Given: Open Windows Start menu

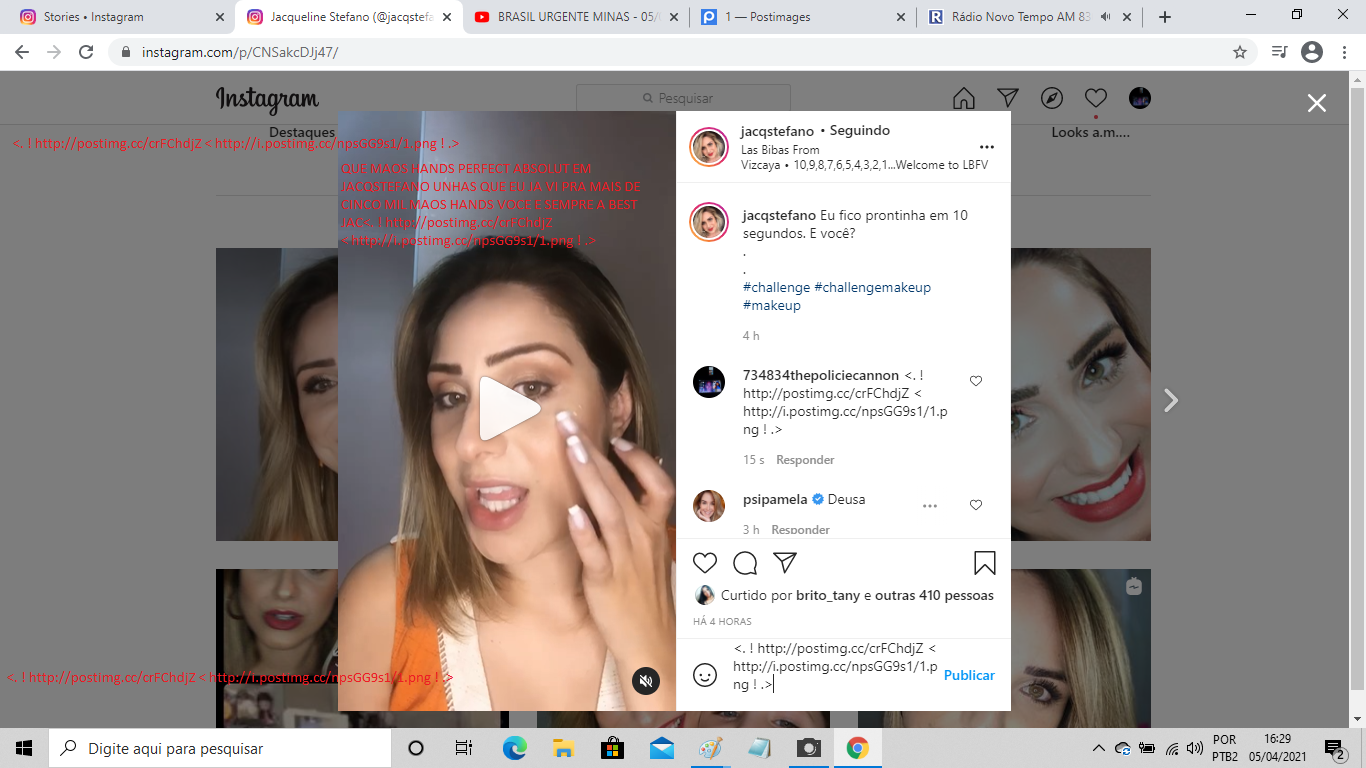Looking at the screenshot, I should (x=24, y=748).
